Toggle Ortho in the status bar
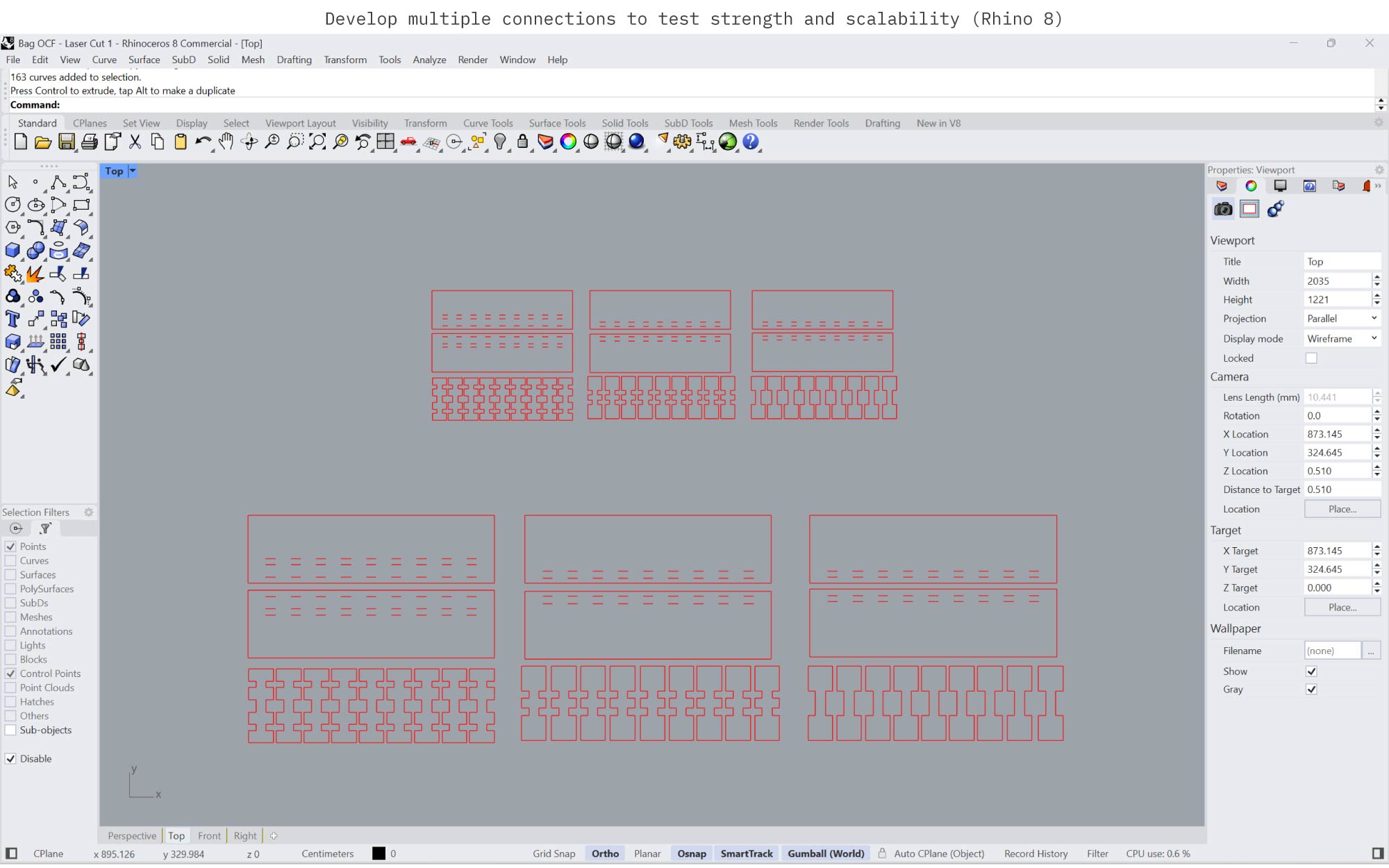The width and height of the screenshot is (1389, 868). [605, 854]
